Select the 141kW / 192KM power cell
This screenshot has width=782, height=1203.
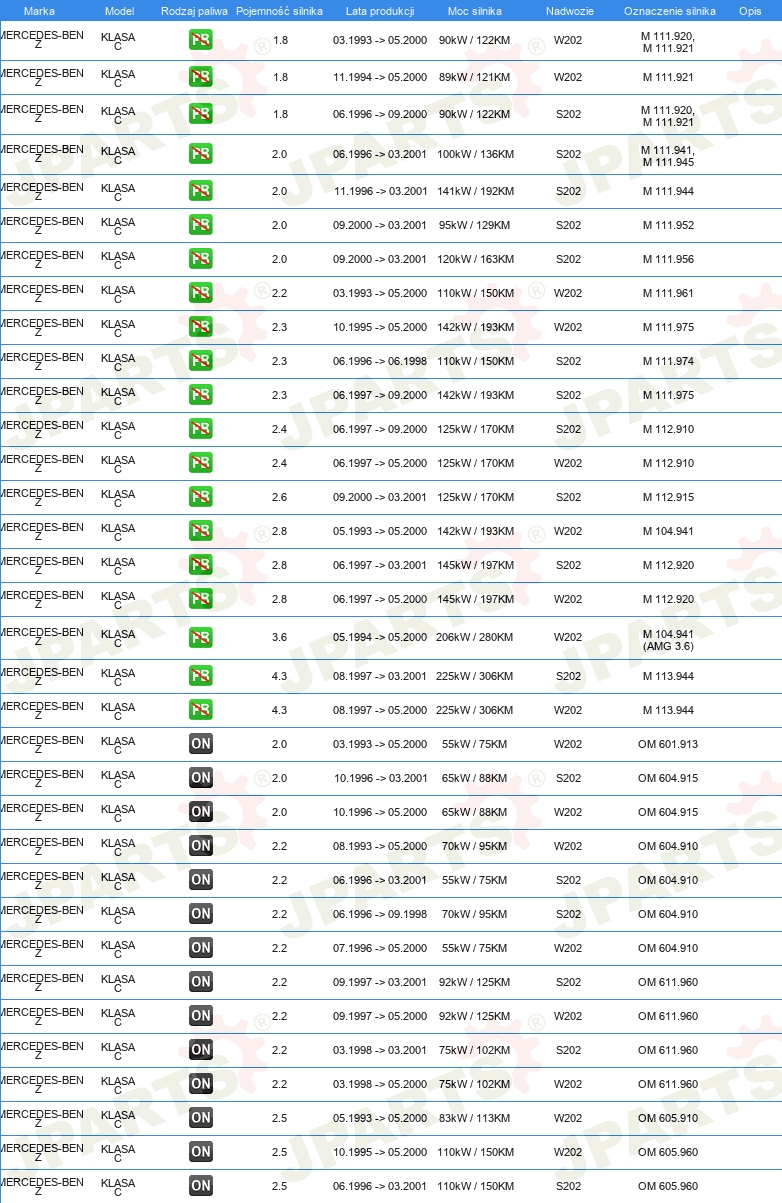coord(476,191)
